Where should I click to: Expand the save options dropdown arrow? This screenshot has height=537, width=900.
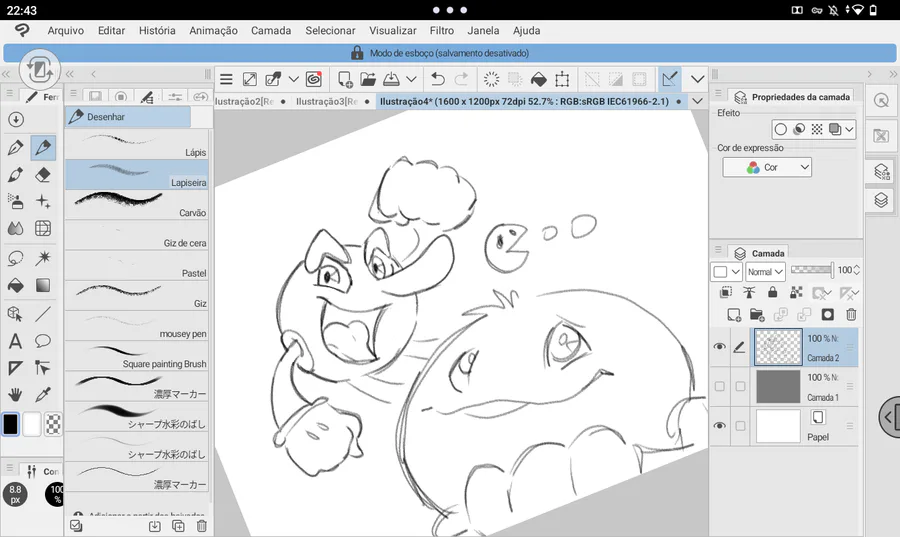click(x=411, y=79)
